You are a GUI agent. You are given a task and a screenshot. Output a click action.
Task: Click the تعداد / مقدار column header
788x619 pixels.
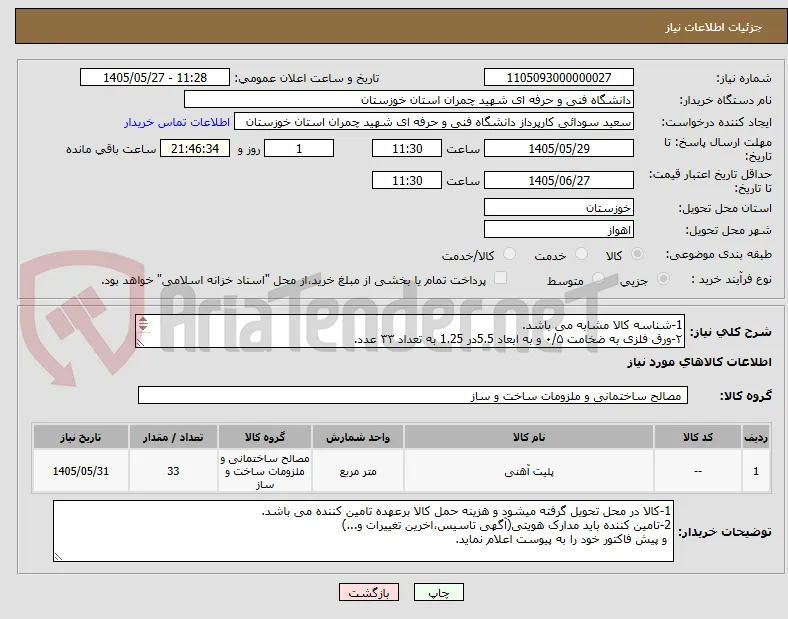[x=173, y=437]
